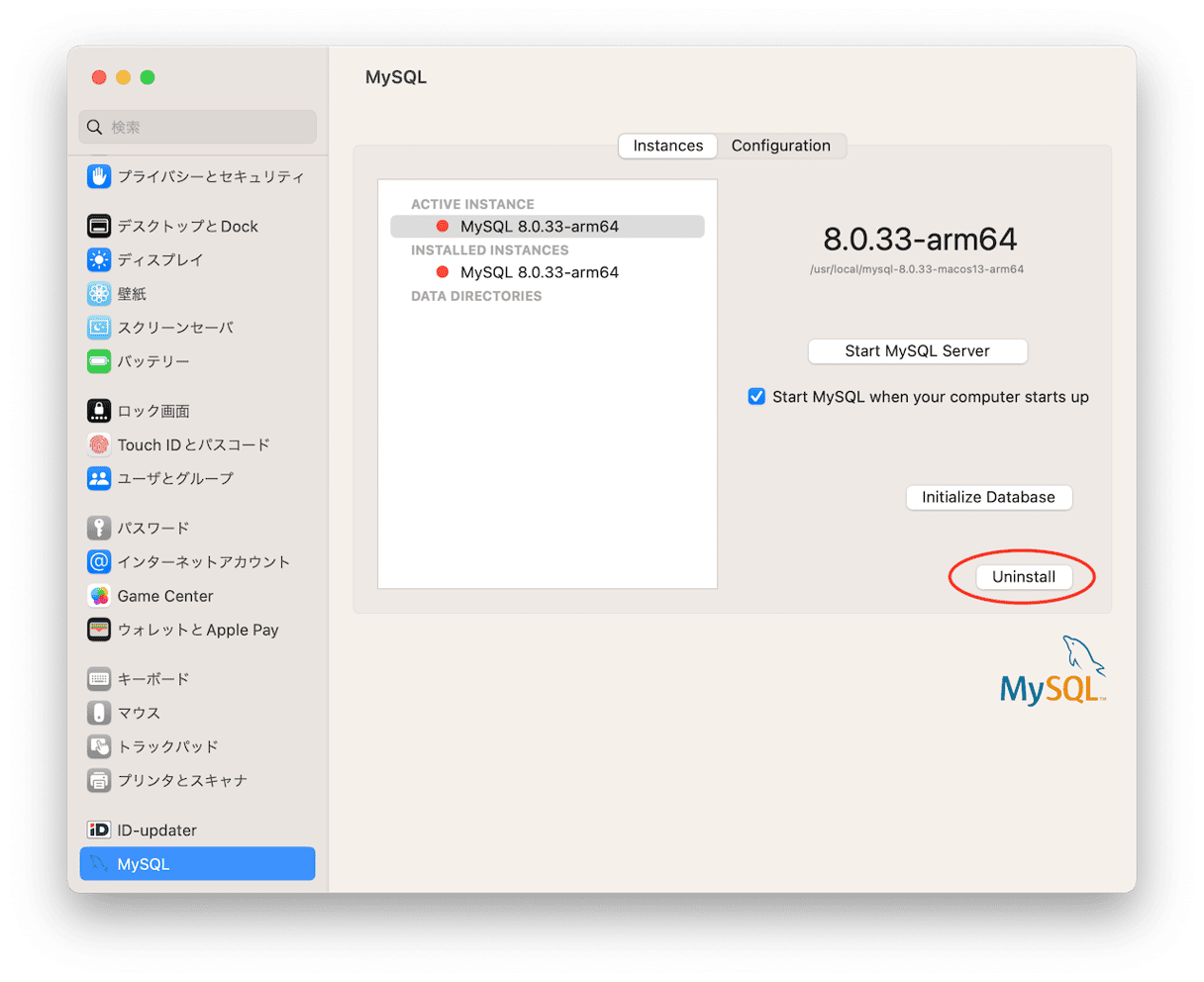Open the トラックパッド trackpad icon
Screen dimensions: 1204x982
point(99,746)
